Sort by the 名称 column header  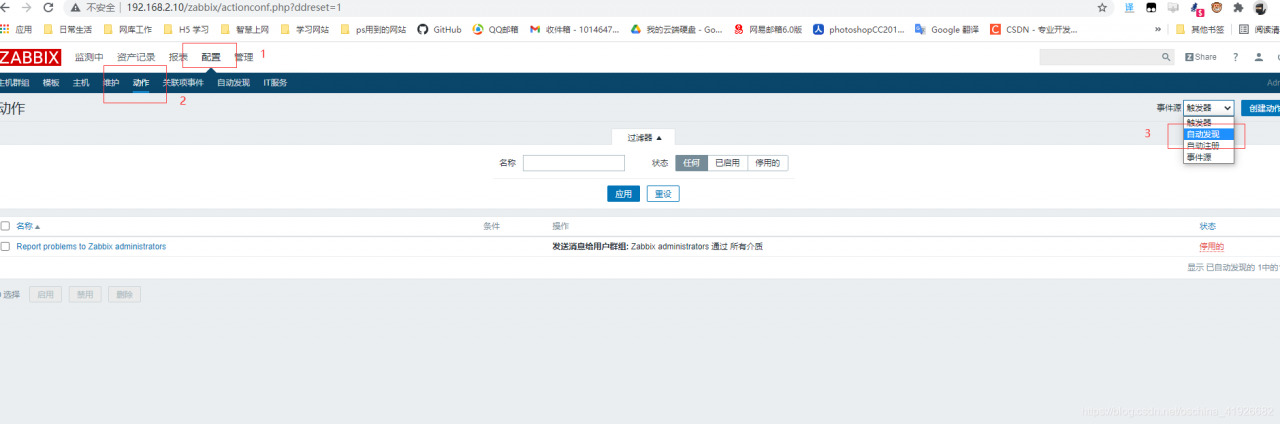point(29,226)
